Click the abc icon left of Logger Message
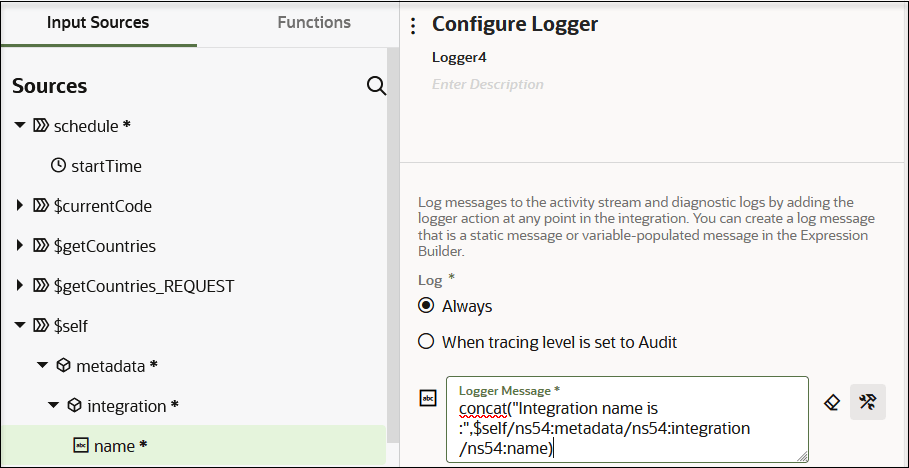The image size is (909, 468). point(428,398)
